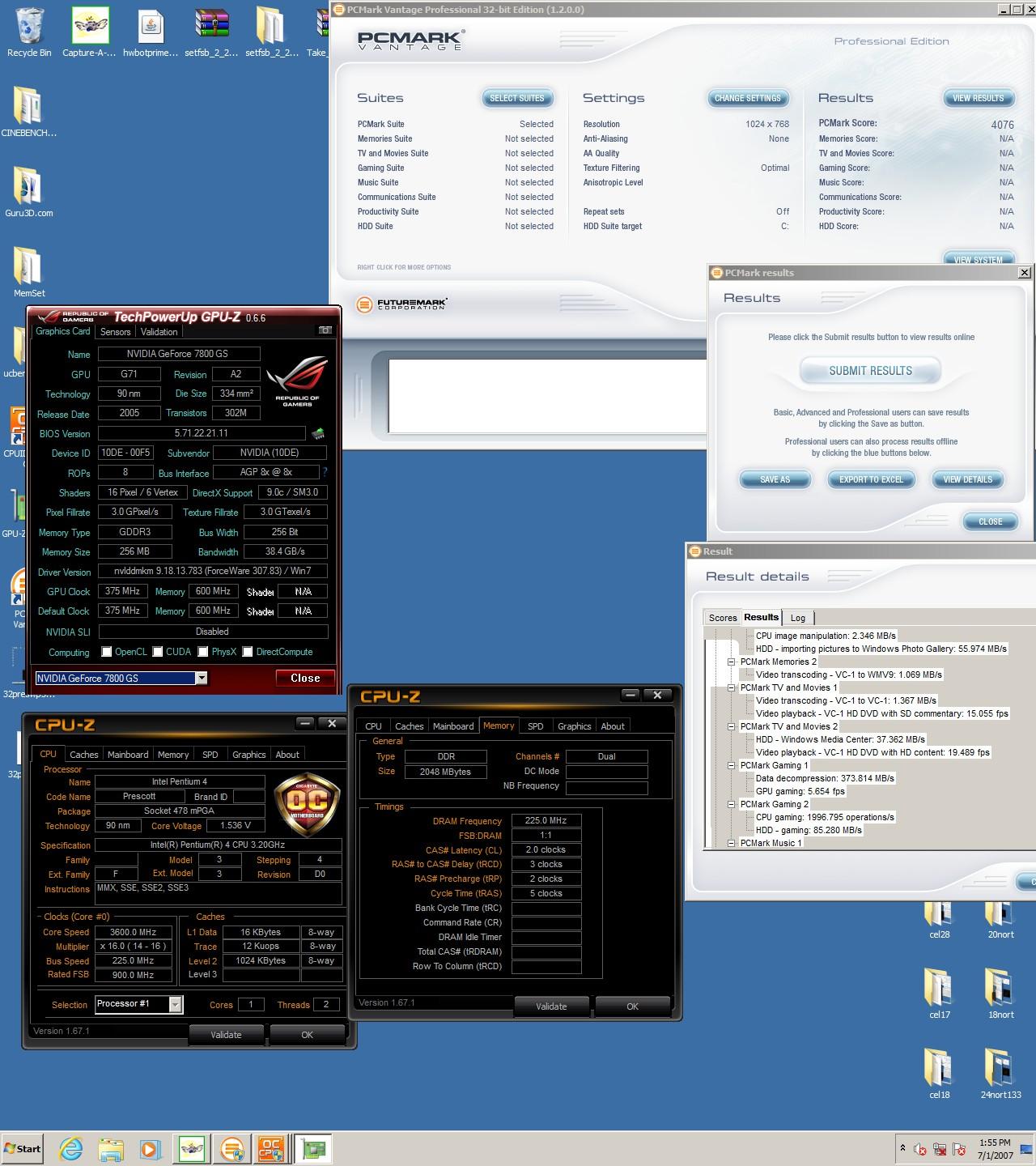Open Internet Explorer from the taskbar

[x=71, y=1148]
